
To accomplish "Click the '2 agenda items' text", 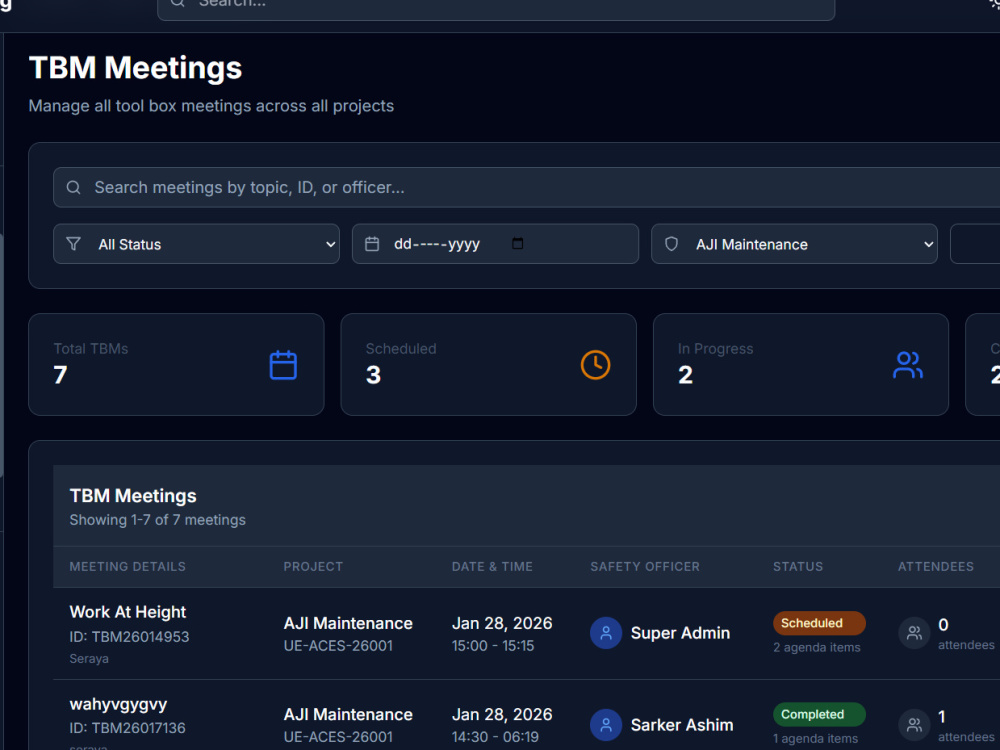I will tap(816, 647).
